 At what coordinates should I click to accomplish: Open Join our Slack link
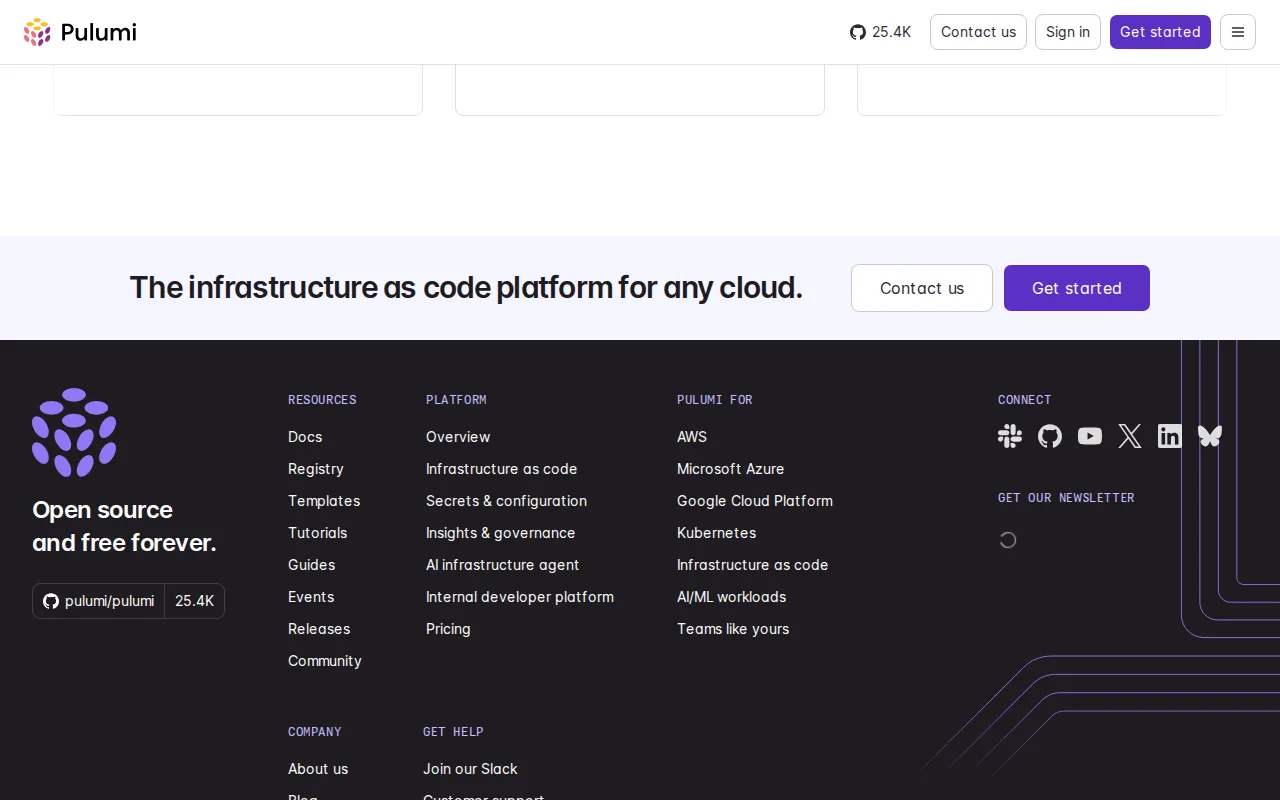(x=470, y=769)
